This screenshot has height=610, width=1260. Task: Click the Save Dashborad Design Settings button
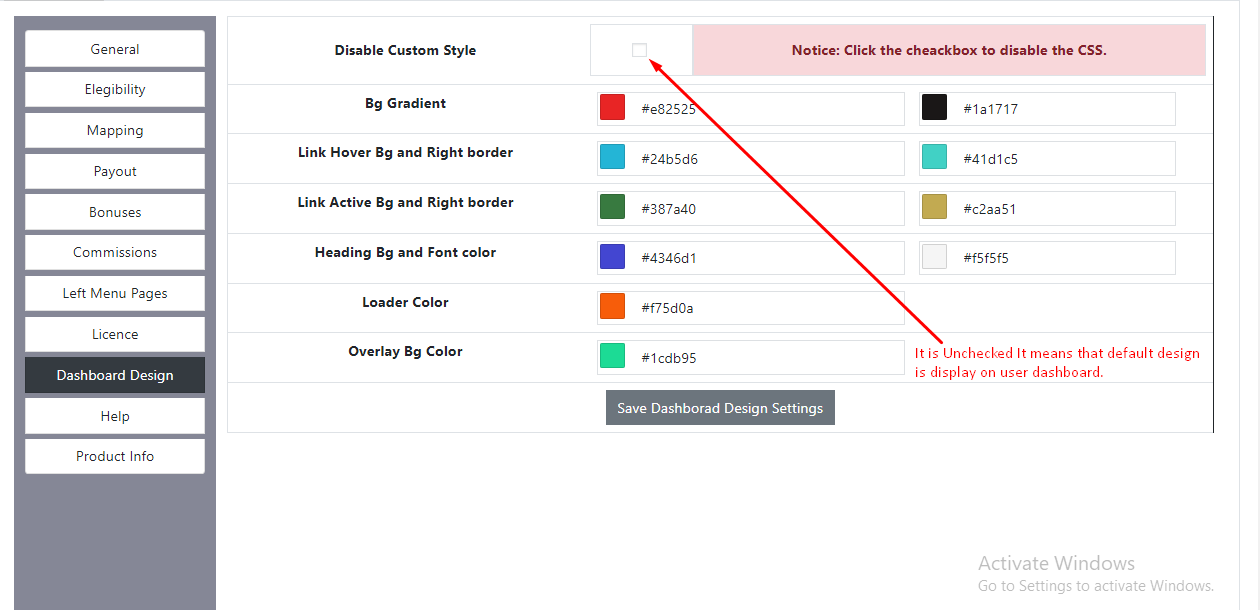[720, 407]
